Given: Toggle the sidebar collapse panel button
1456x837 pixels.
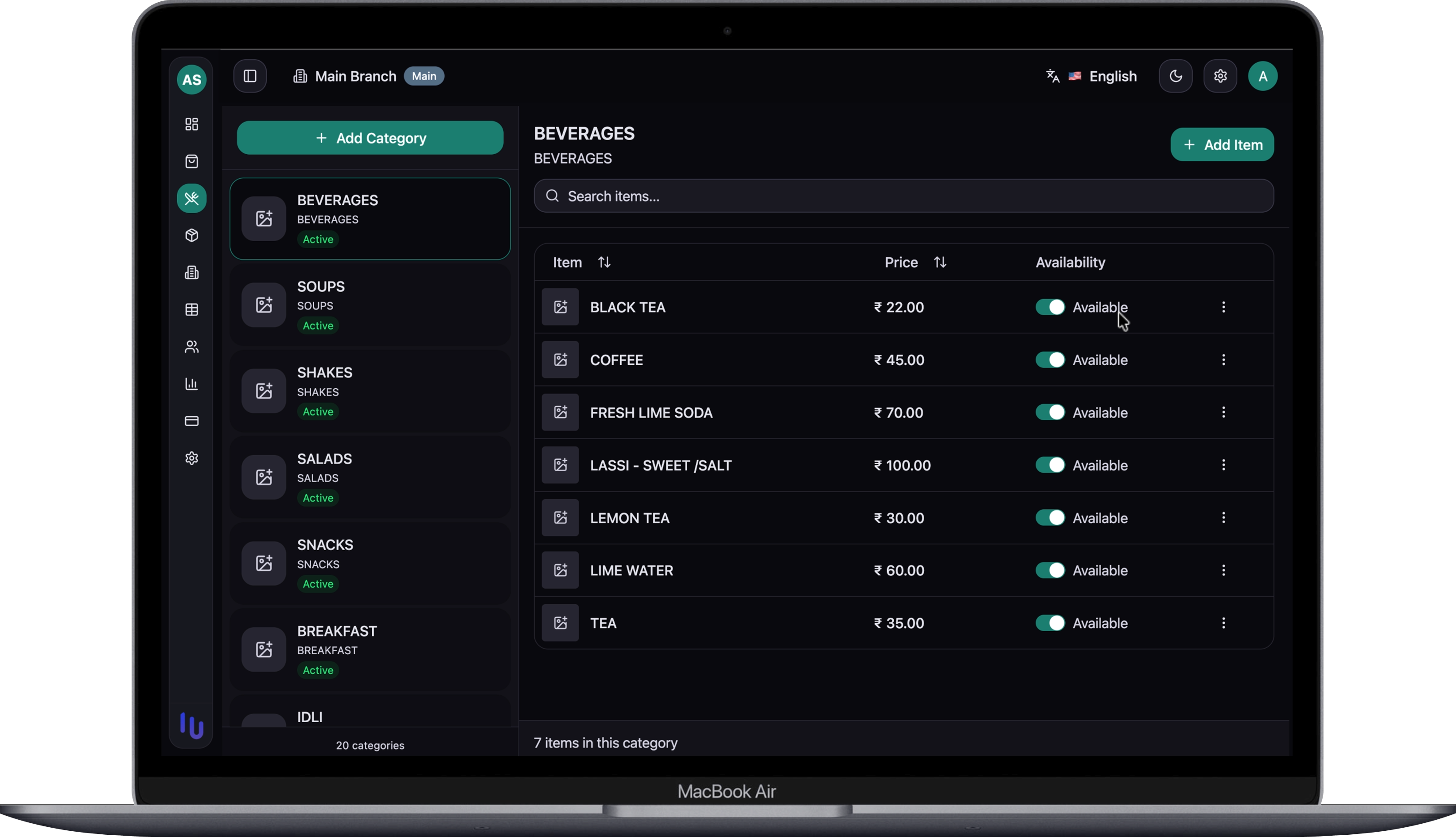Looking at the screenshot, I should point(250,76).
